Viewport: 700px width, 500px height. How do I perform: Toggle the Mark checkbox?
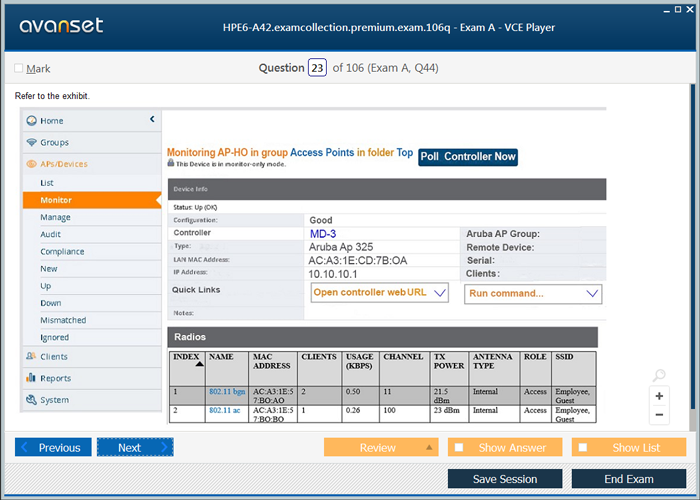pos(18,68)
